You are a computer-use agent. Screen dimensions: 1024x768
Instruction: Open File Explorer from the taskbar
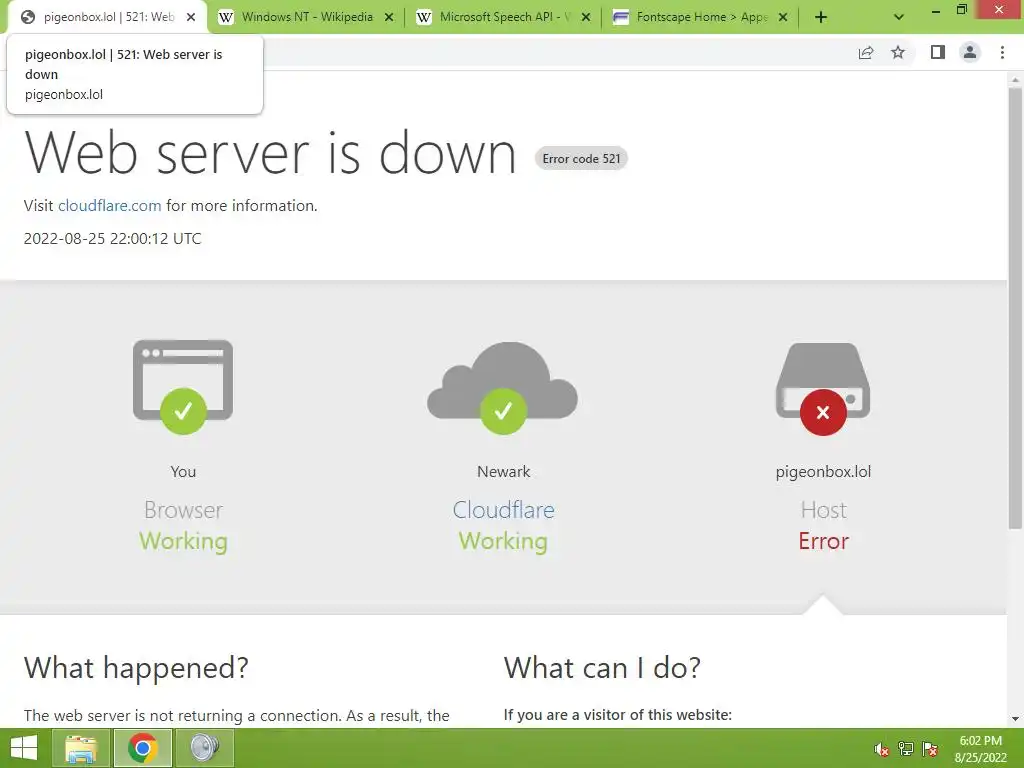coord(81,748)
